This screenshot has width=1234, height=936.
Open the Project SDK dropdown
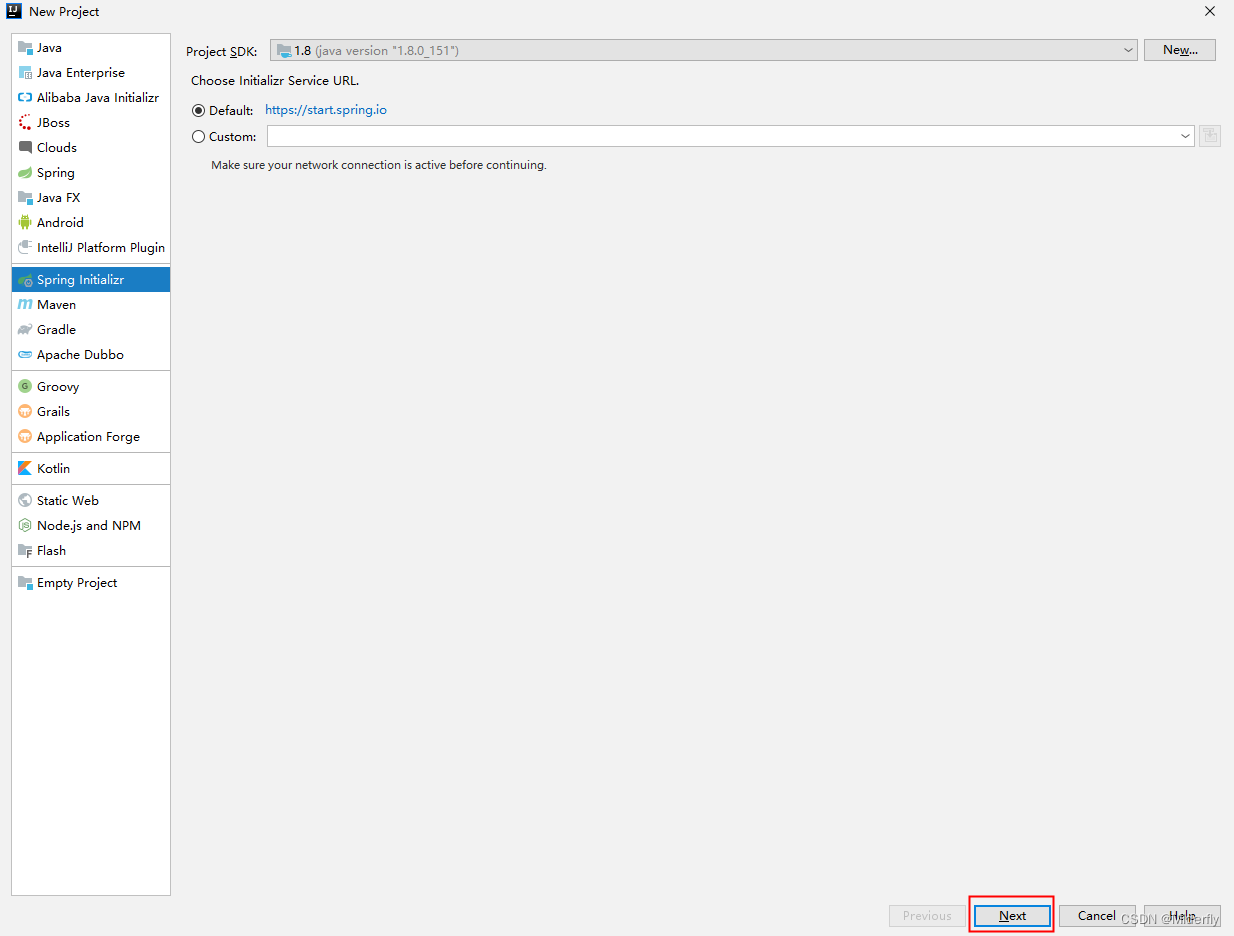click(x=703, y=50)
